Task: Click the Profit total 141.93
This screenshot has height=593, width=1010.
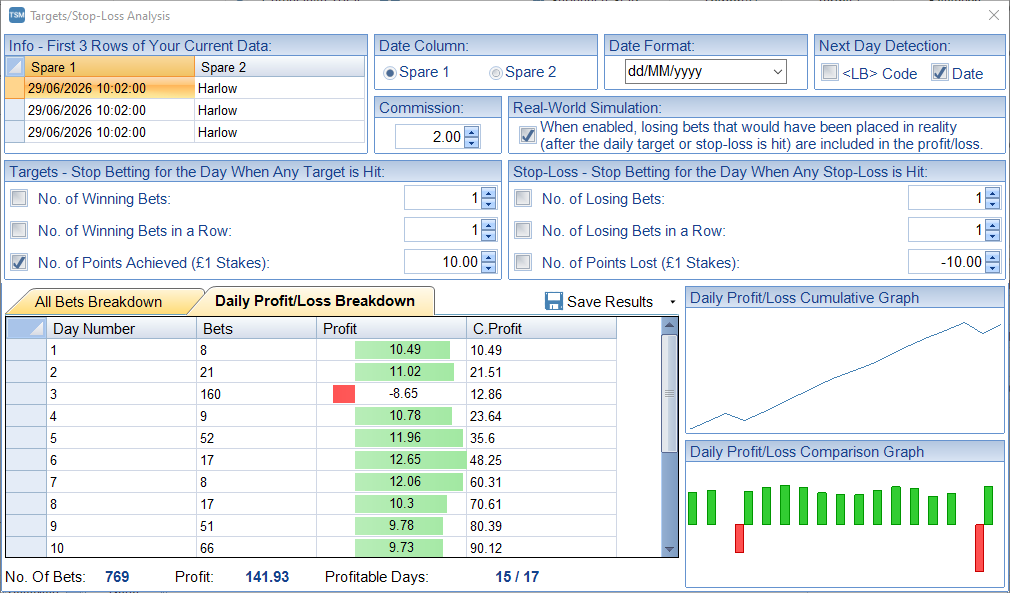Action: tap(267, 577)
